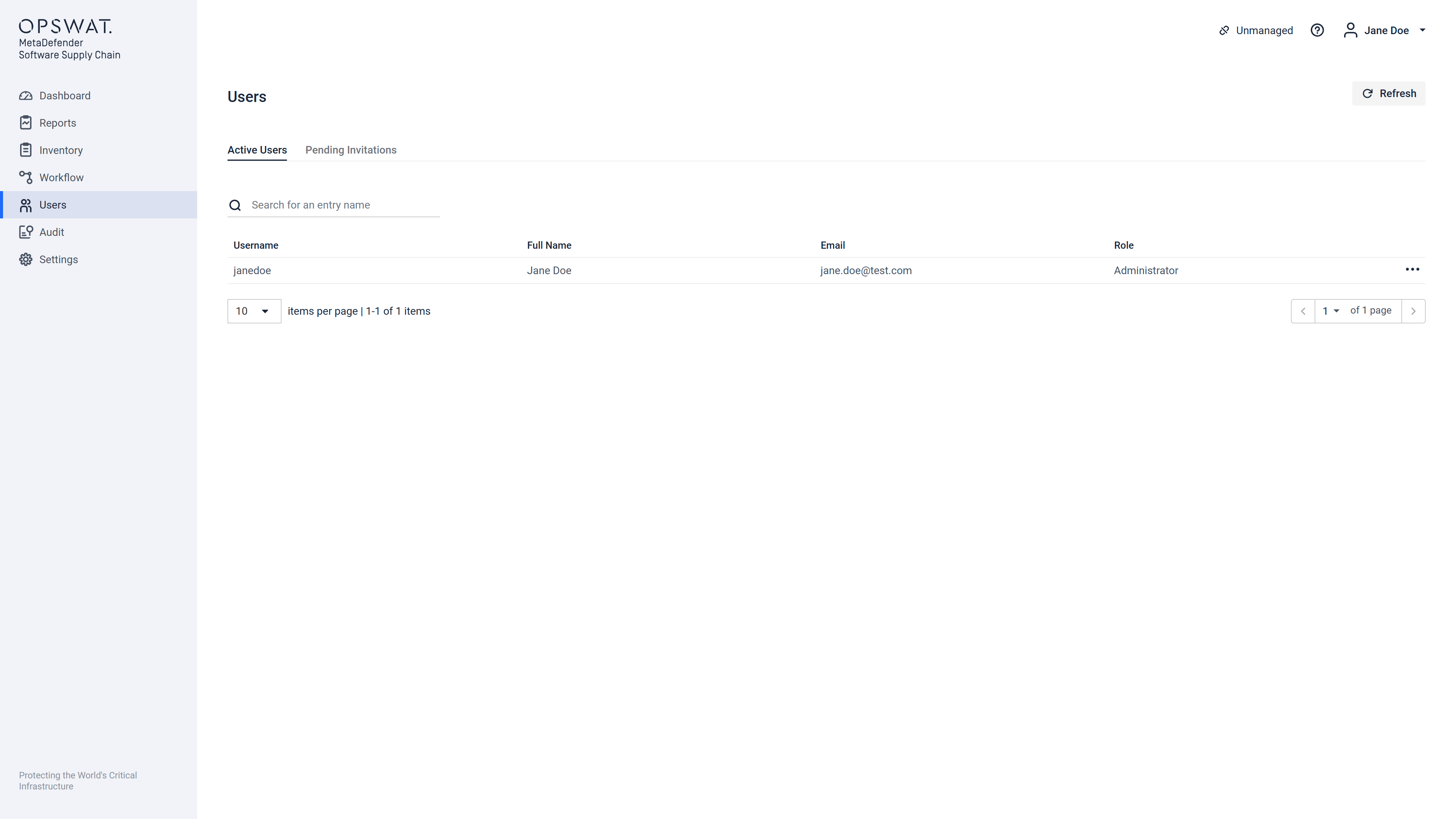The width and height of the screenshot is (1456, 819).
Task: Select the Workflow nodes icon
Action: point(25,177)
